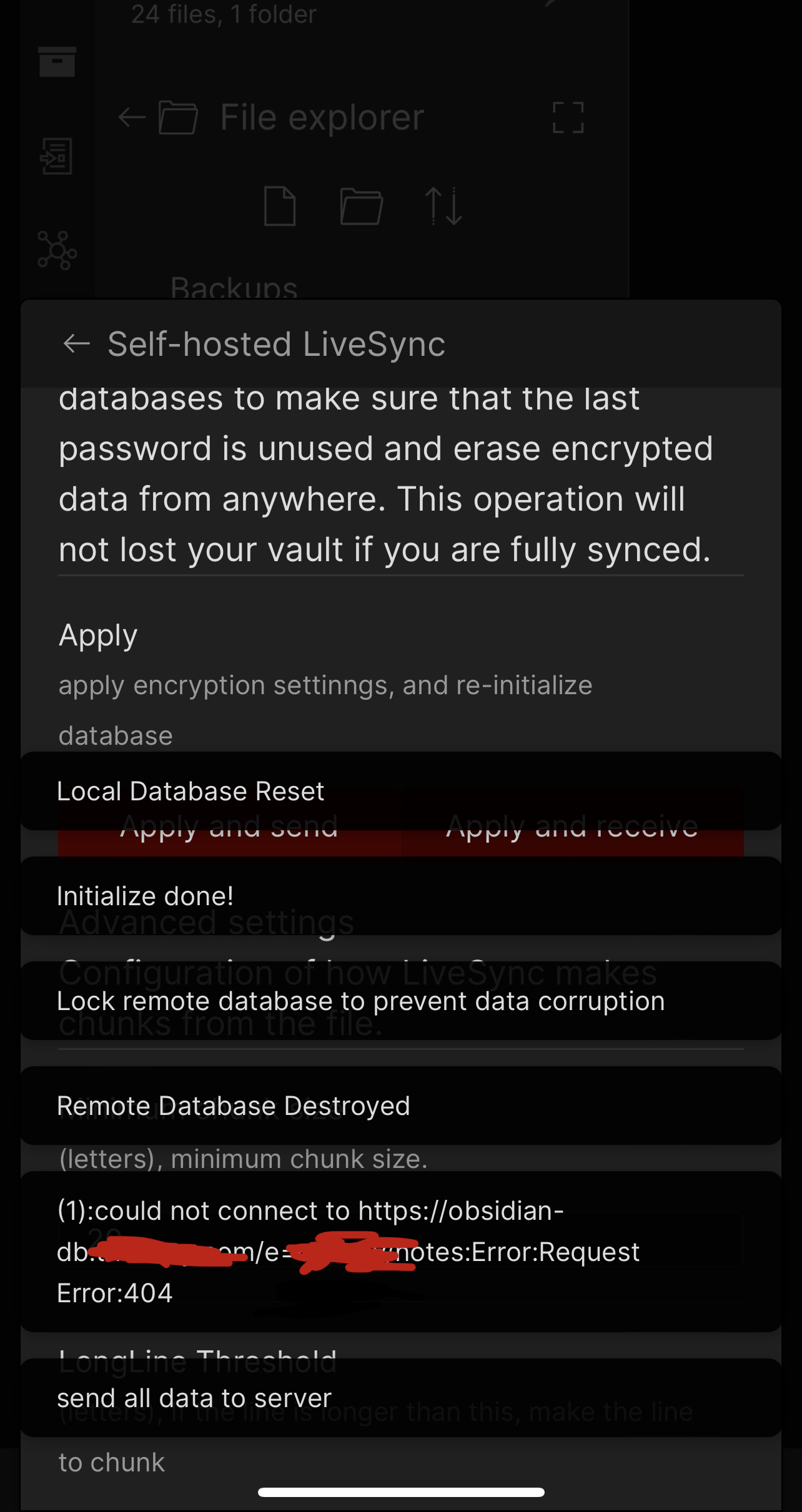Tap the insert-into-note icon in the sidebar
802x1512 pixels.
click(58, 156)
